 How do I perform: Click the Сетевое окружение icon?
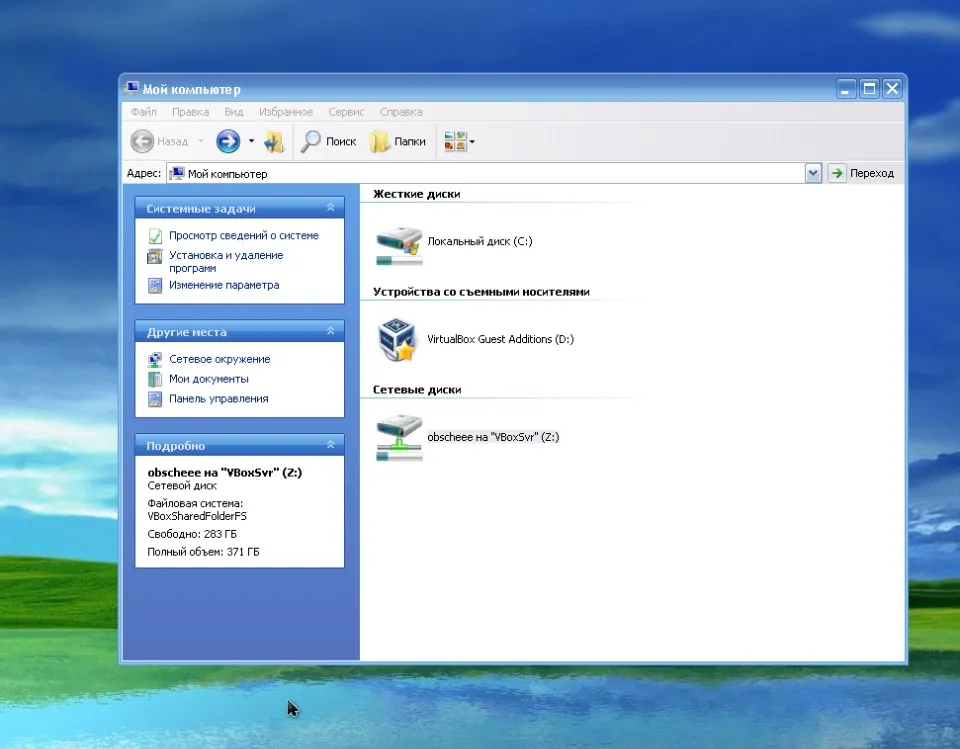click(155, 359)
